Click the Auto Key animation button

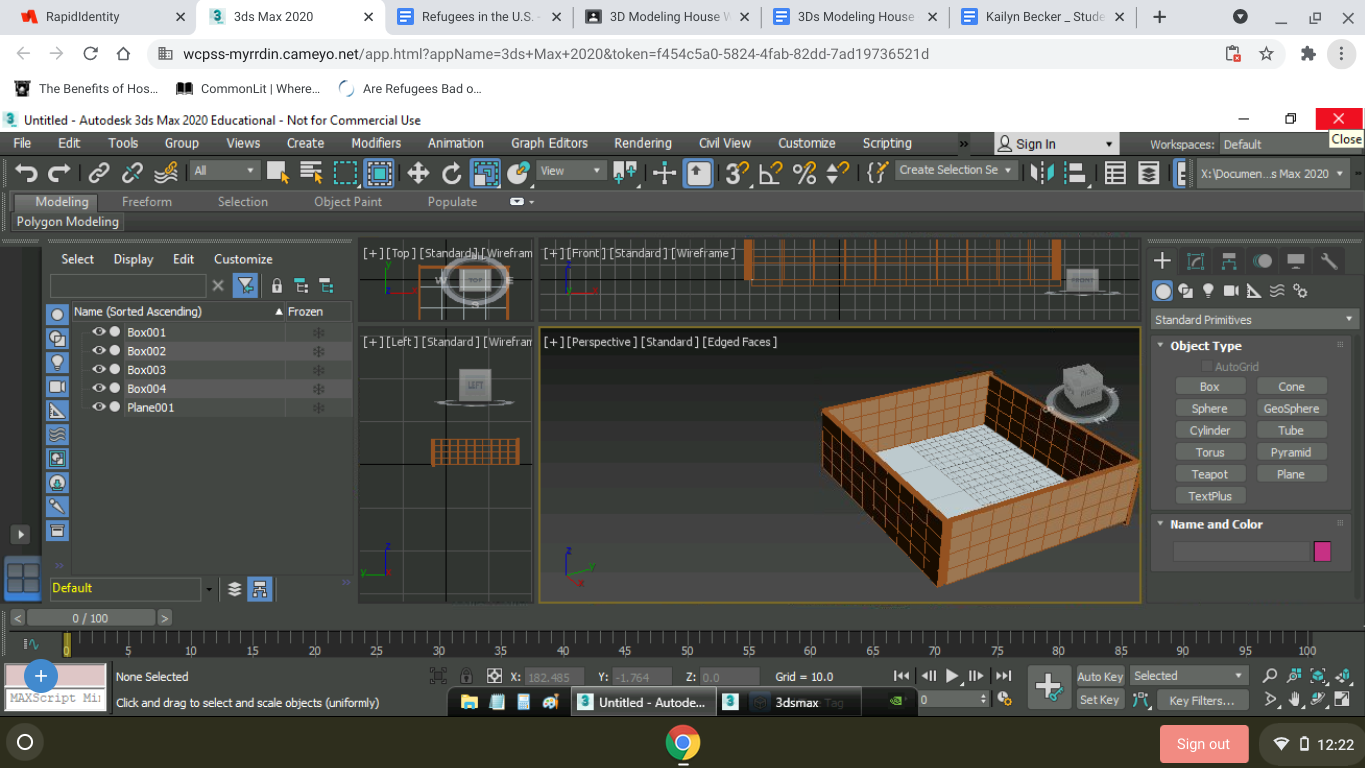coord(1099,676)
